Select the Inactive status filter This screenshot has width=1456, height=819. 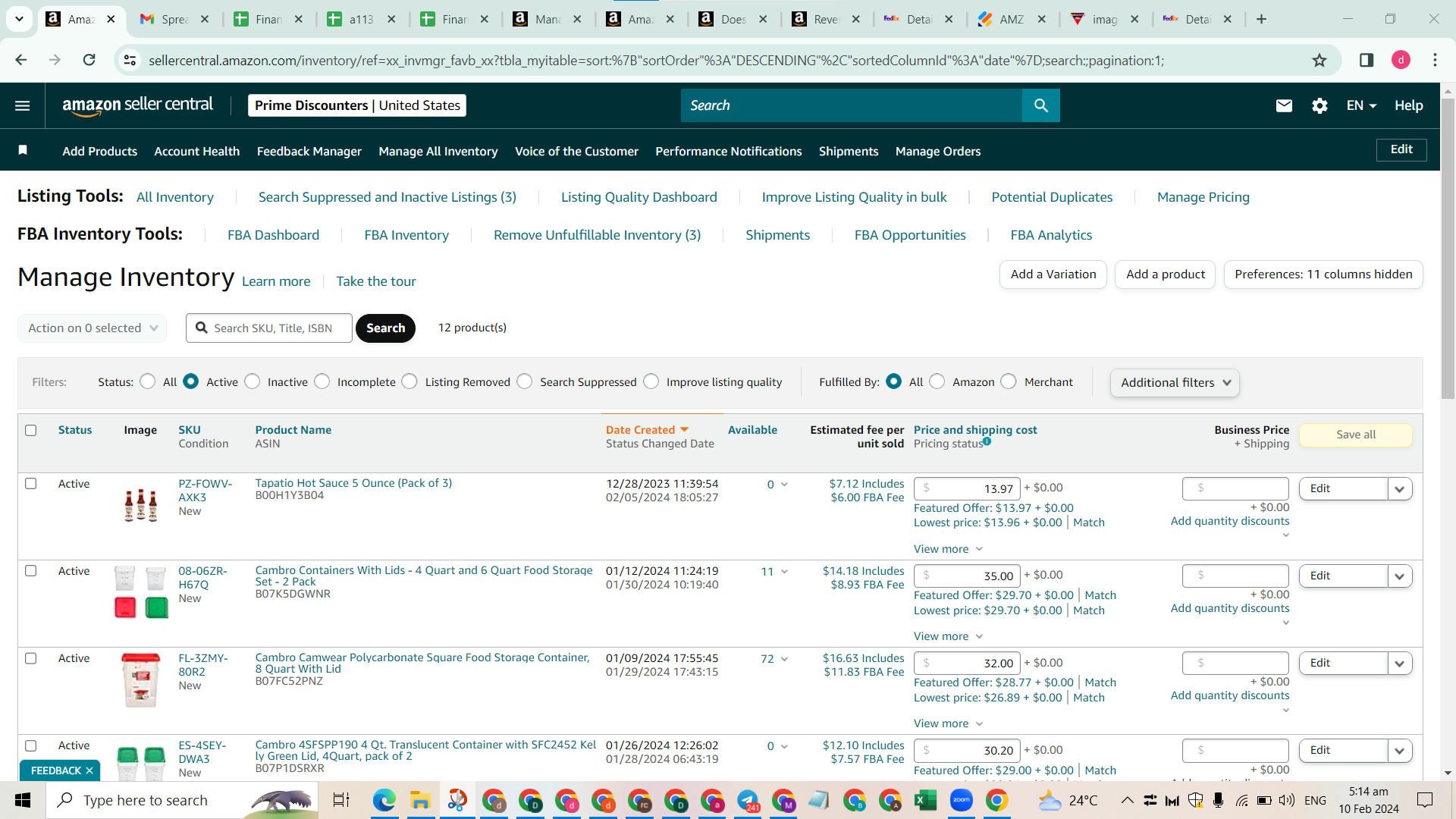(253, 381)
